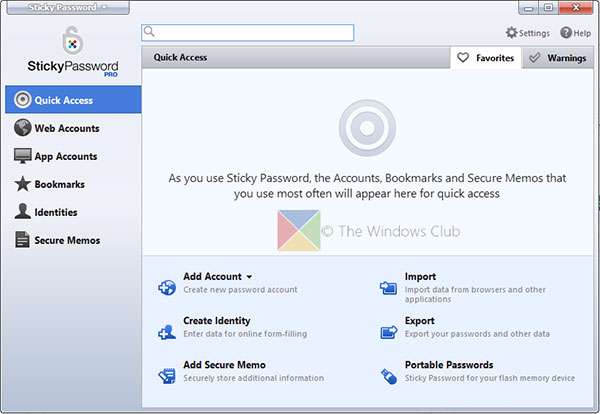The width and height of the screenshot is (600, 414).
Task: Switch to the Warnings tab
Action: point(558,58)
